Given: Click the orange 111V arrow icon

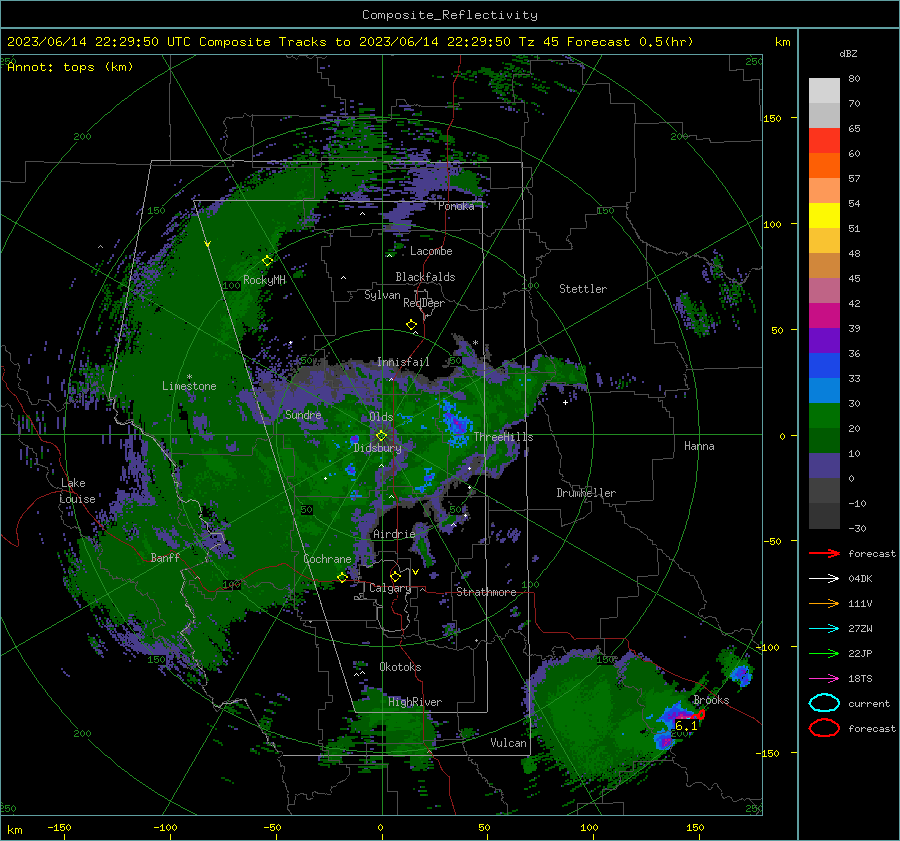Looking at the screenshot, I should coord(824,603).
